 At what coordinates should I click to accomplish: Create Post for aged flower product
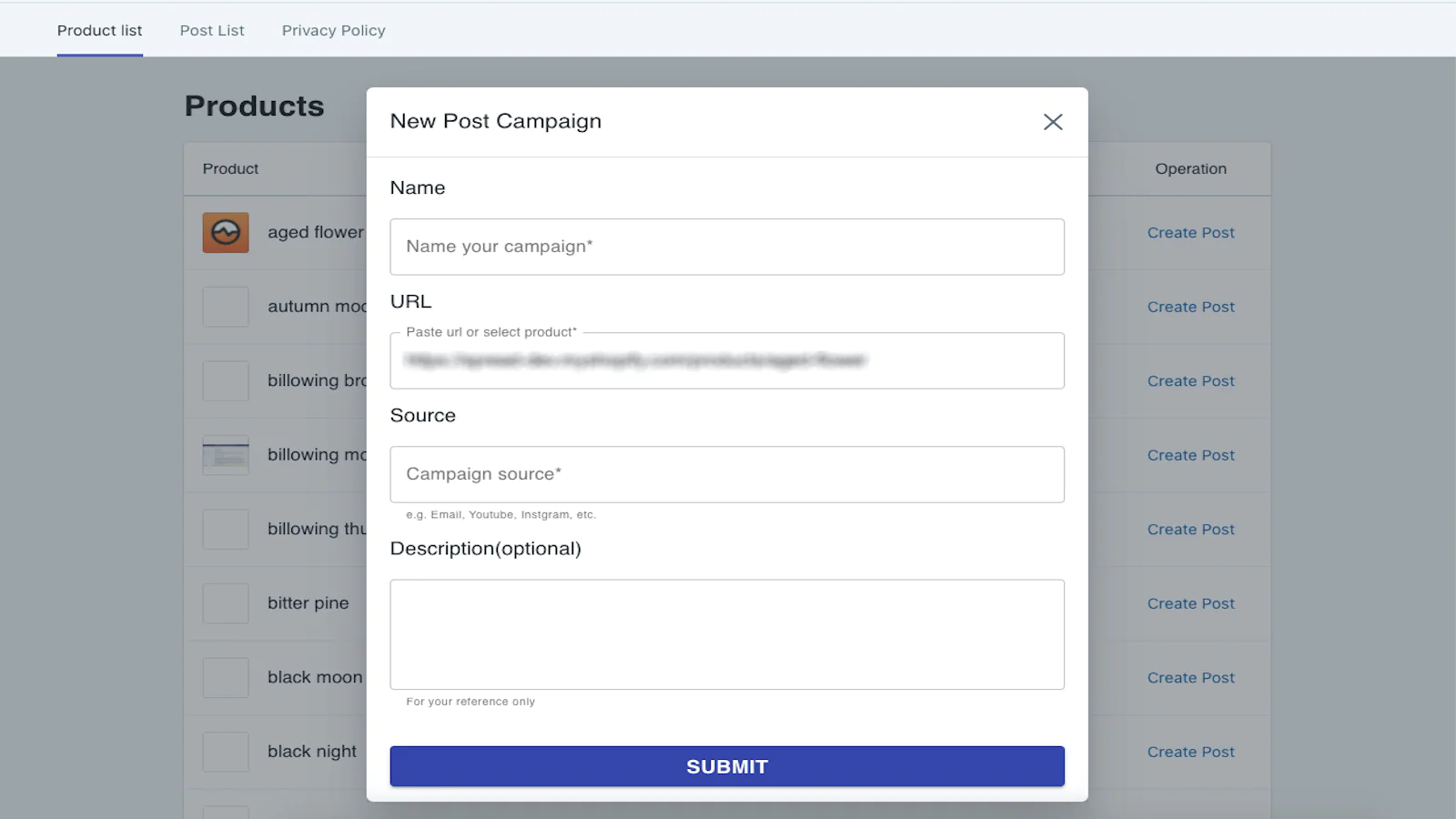pyautogui.click(x=1190, y=233)
